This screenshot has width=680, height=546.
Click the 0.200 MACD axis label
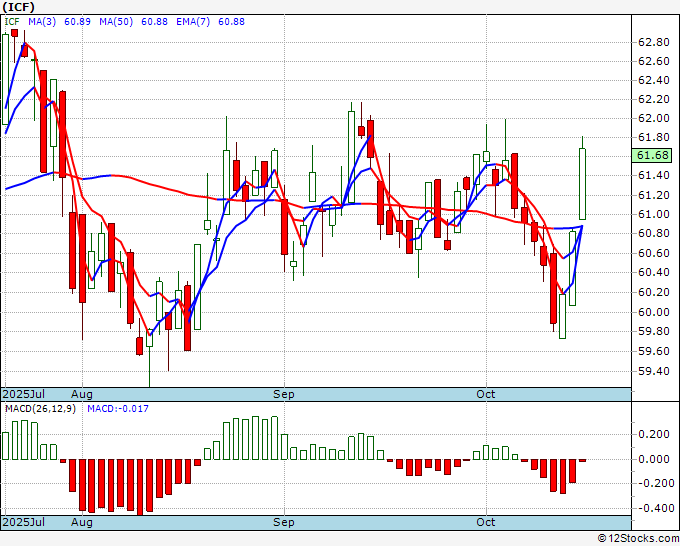654,435
